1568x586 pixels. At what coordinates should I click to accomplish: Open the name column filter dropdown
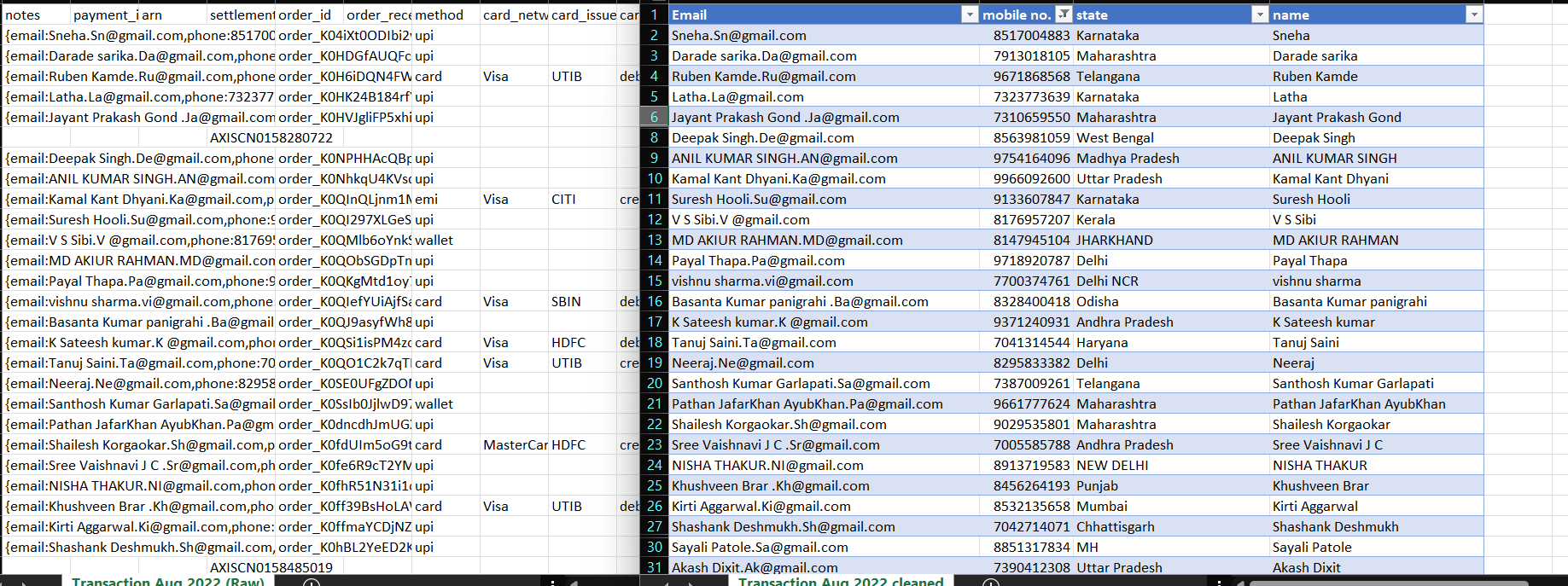pos(1473,15)
